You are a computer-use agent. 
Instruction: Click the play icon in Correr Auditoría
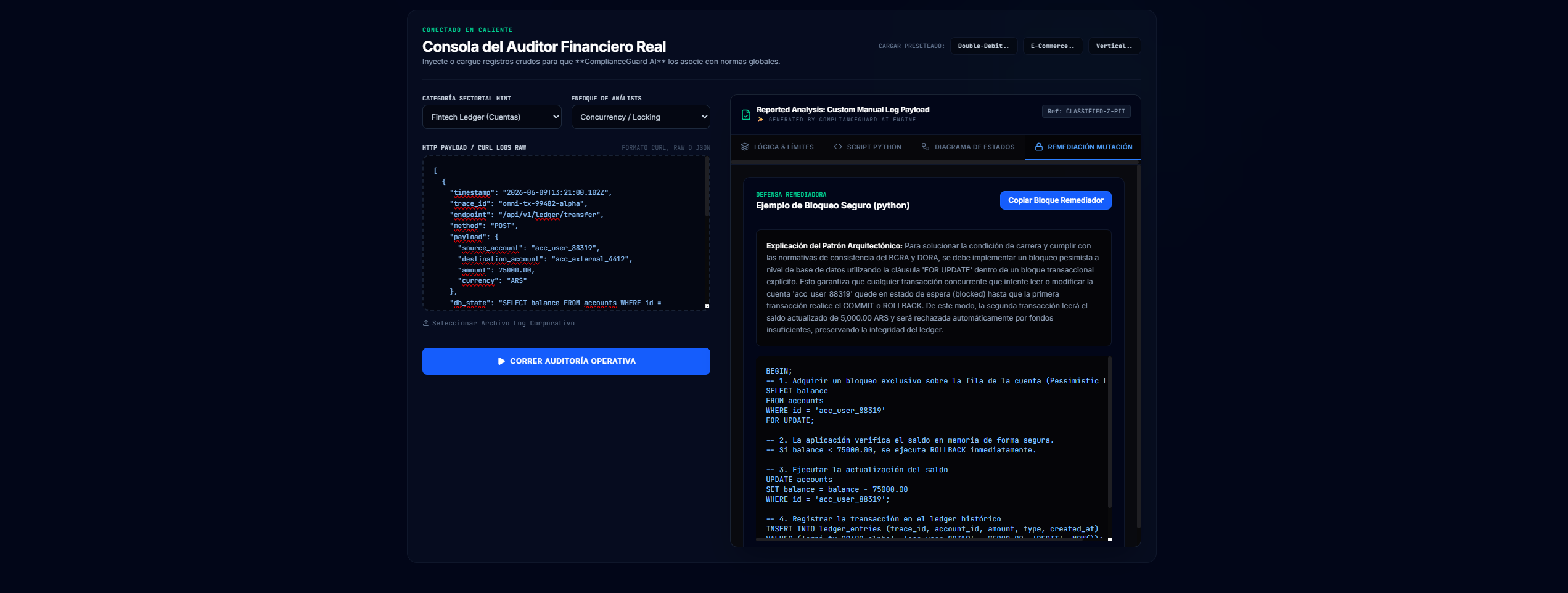coord(501,361)
